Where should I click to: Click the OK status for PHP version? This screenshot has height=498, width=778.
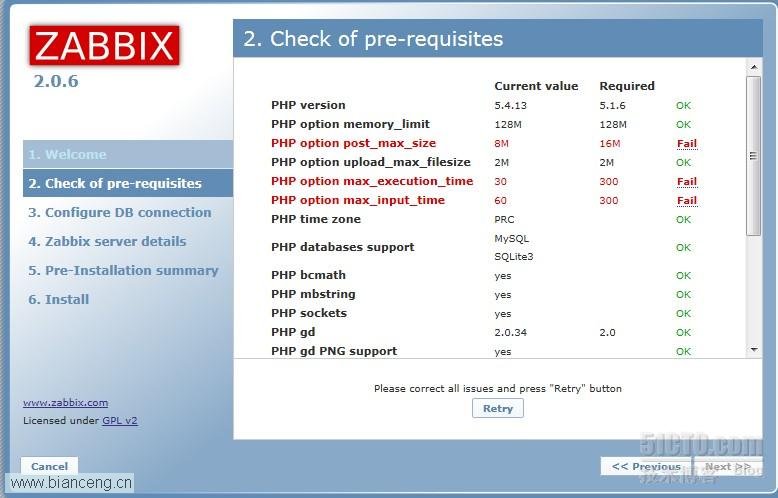pyautogui.click(x=683, y=106)
